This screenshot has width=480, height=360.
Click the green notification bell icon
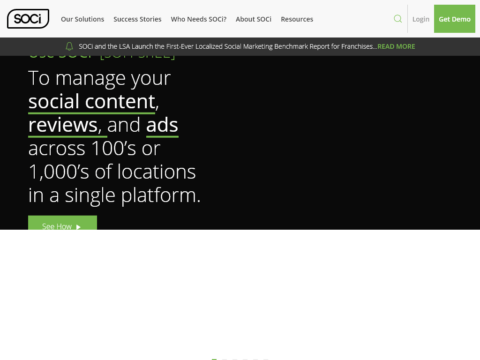(69, 46)
